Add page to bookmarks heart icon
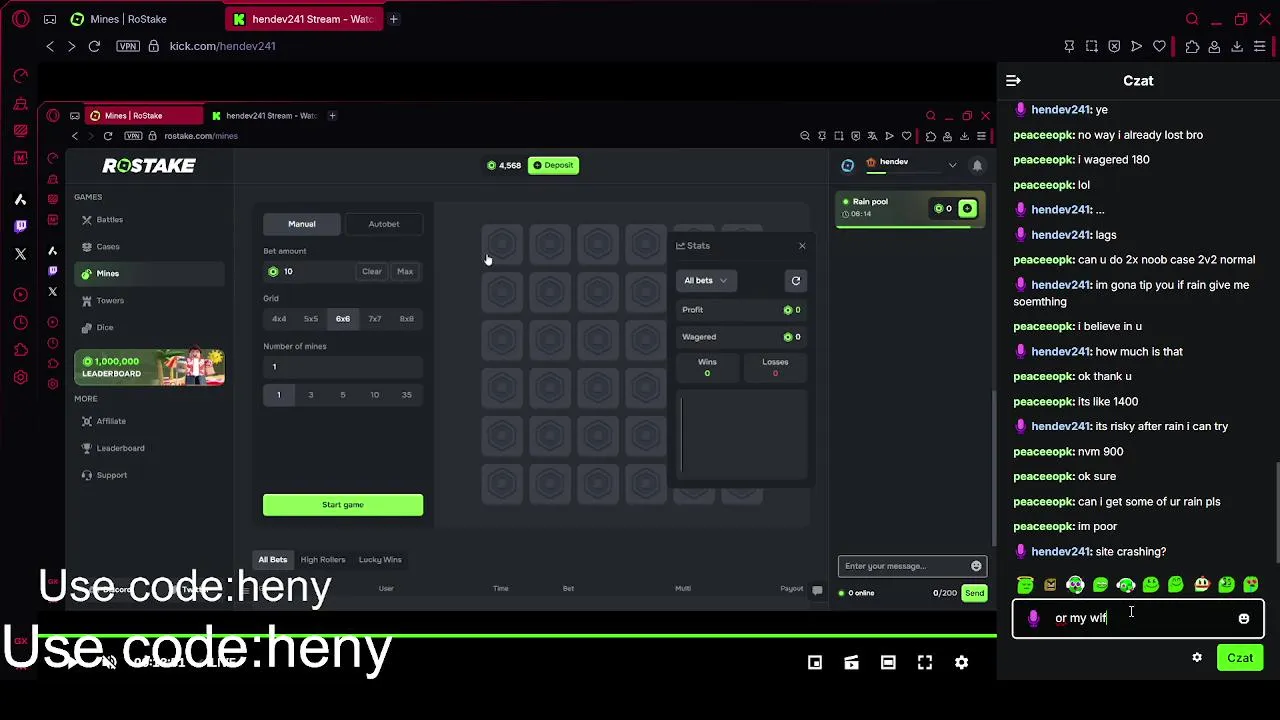Screen dimensions: 1280x720 [1159, 46]
